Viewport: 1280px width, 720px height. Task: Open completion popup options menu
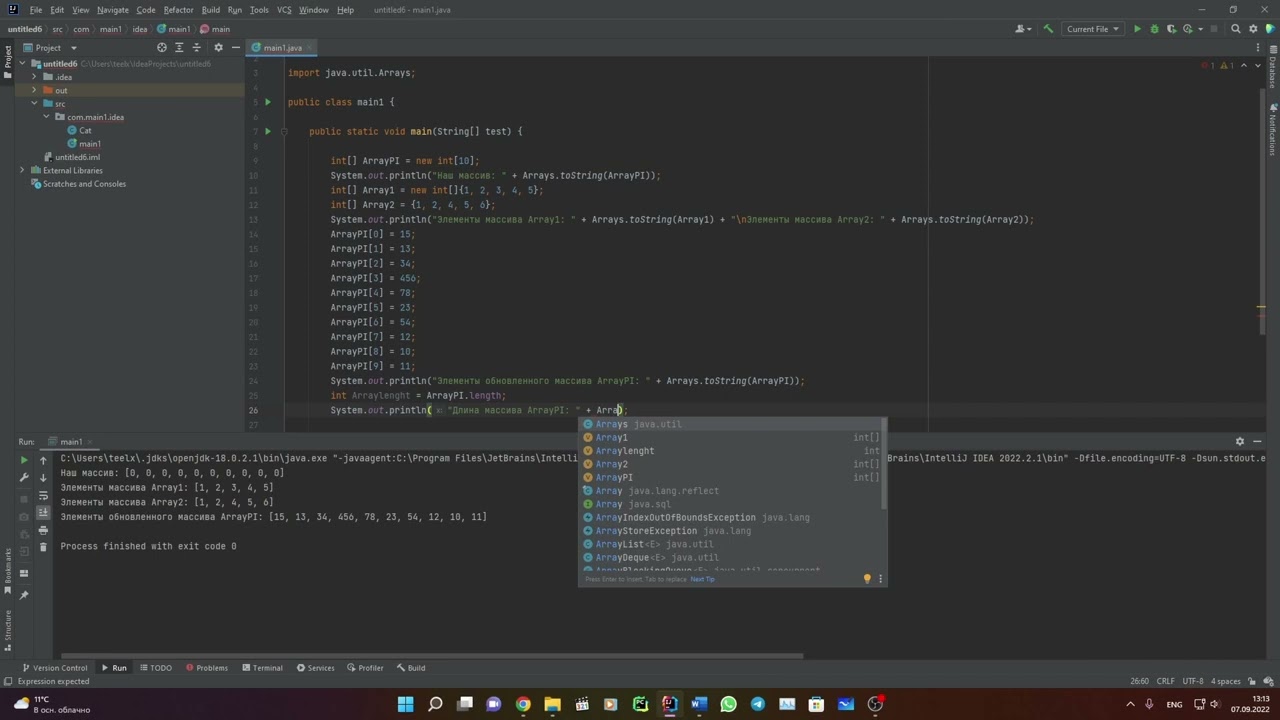pyautogui.click(x=880, y=578)
